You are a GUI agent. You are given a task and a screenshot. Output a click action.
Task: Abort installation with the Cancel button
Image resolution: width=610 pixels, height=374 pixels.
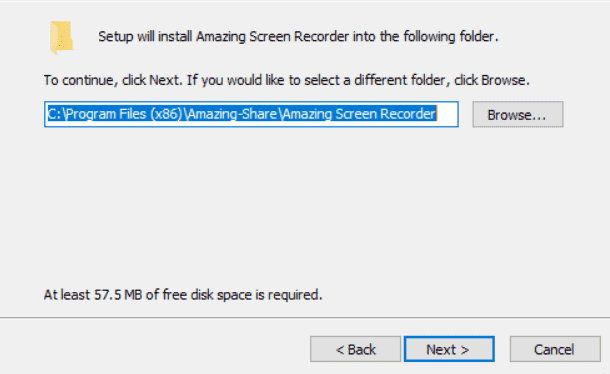coord(555,349)
